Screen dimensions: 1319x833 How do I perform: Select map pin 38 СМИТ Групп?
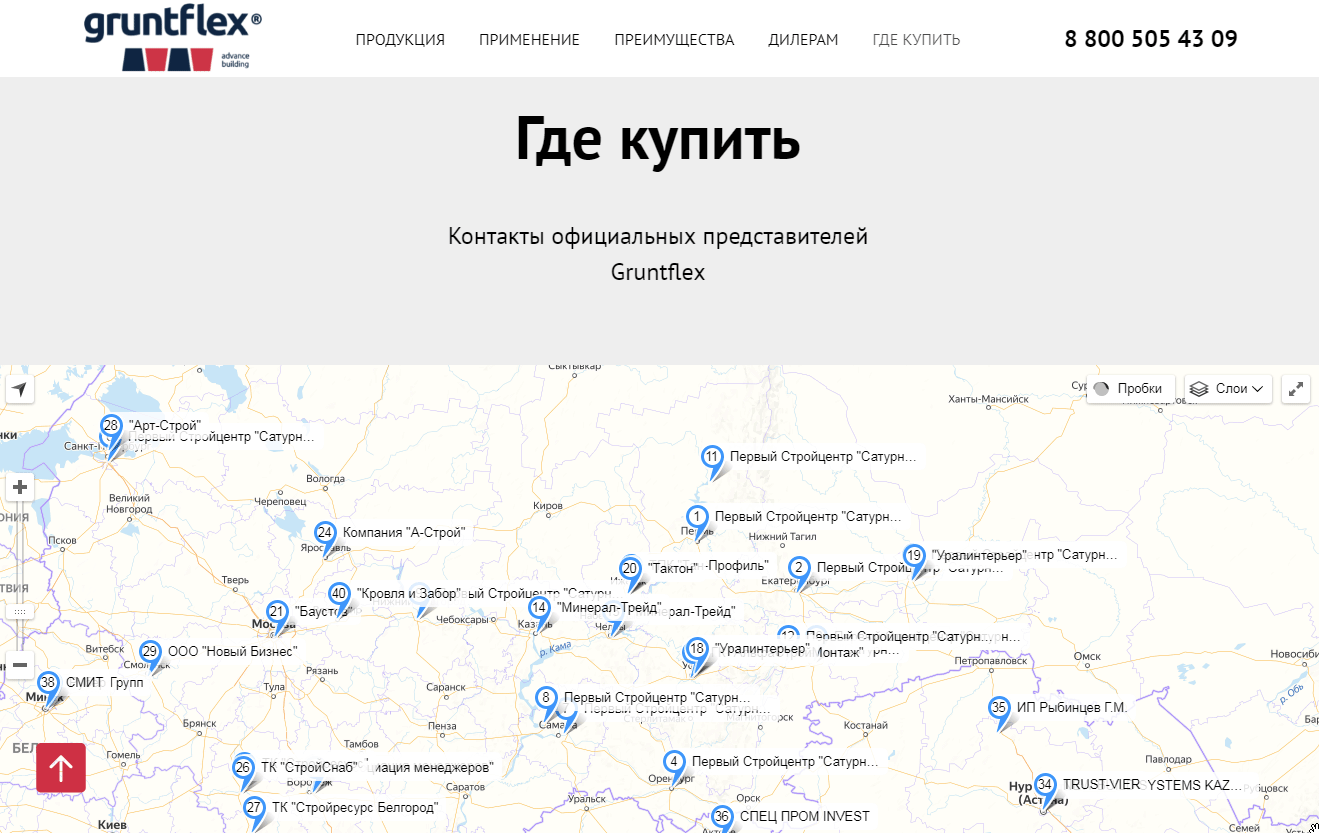coord(48,684)
